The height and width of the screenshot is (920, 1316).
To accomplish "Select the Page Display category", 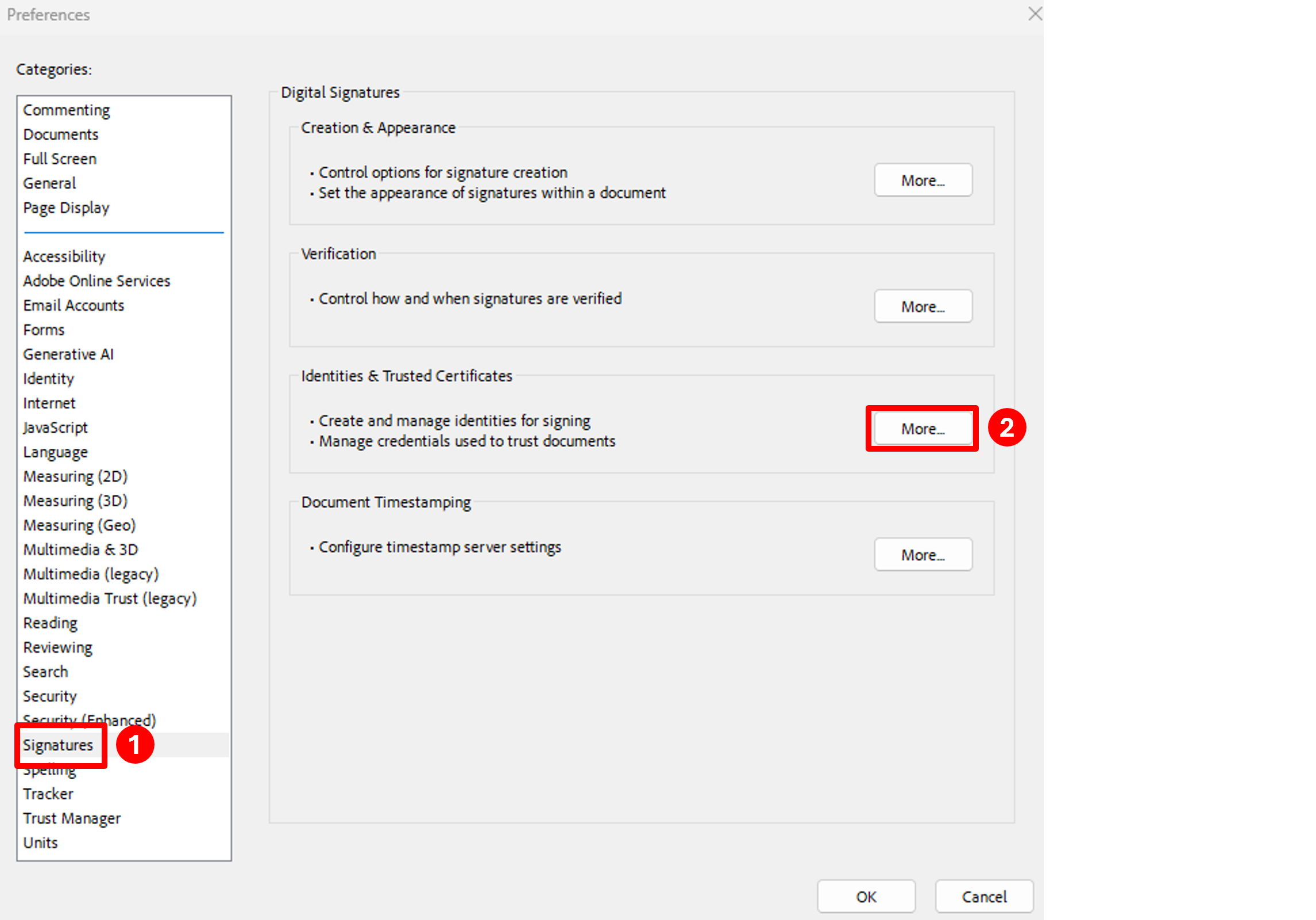I will coord(66,207).
